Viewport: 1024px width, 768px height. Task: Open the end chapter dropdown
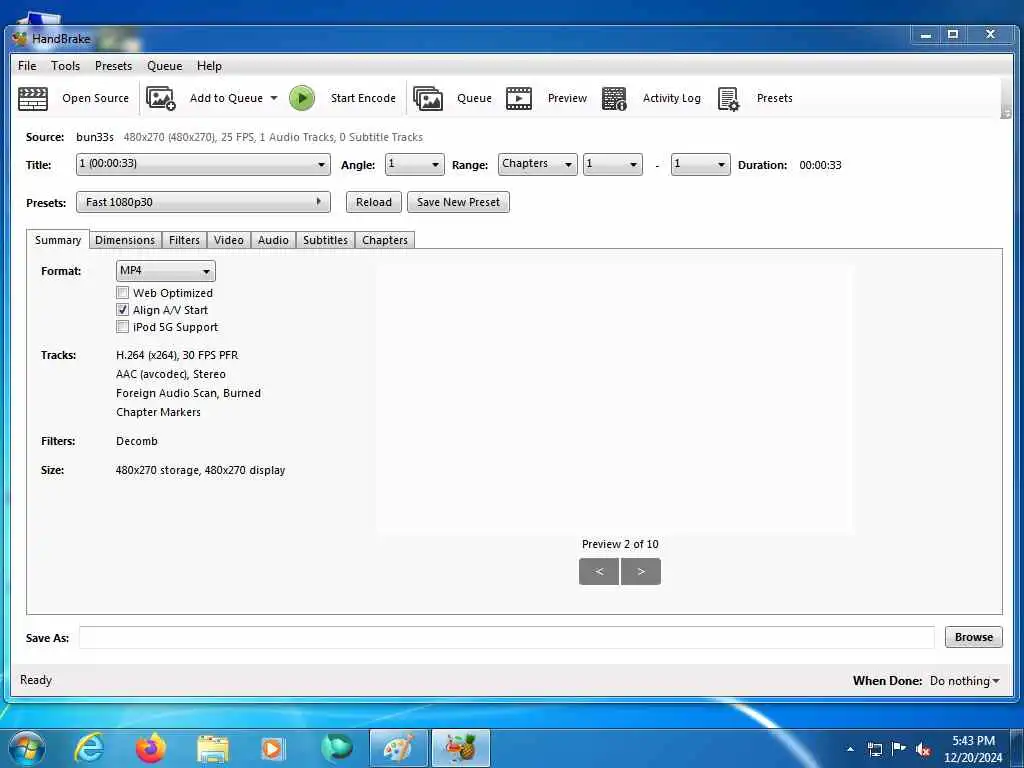pyautogui.click(x=700, y=164)
